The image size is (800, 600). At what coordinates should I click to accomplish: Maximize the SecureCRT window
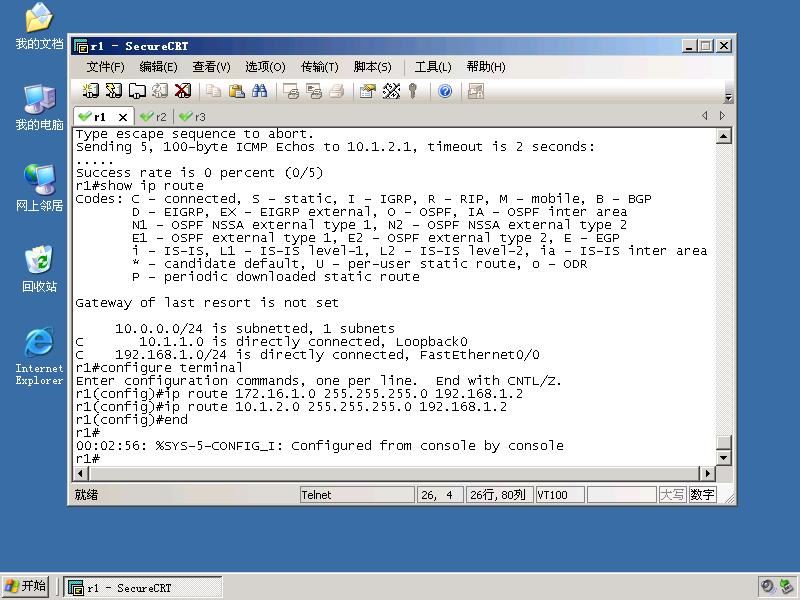point(706,46)
